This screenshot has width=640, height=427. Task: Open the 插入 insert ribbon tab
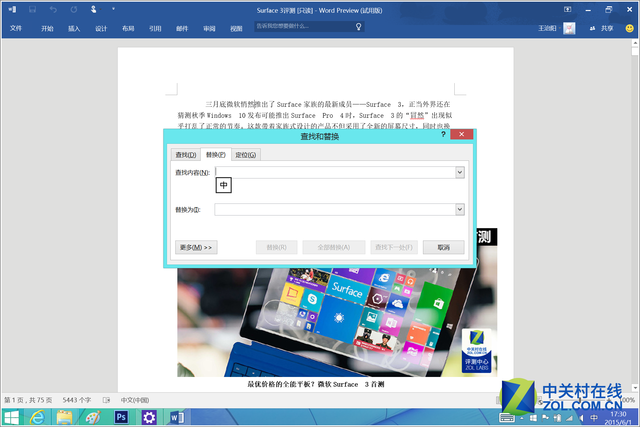tap(74, 29)
